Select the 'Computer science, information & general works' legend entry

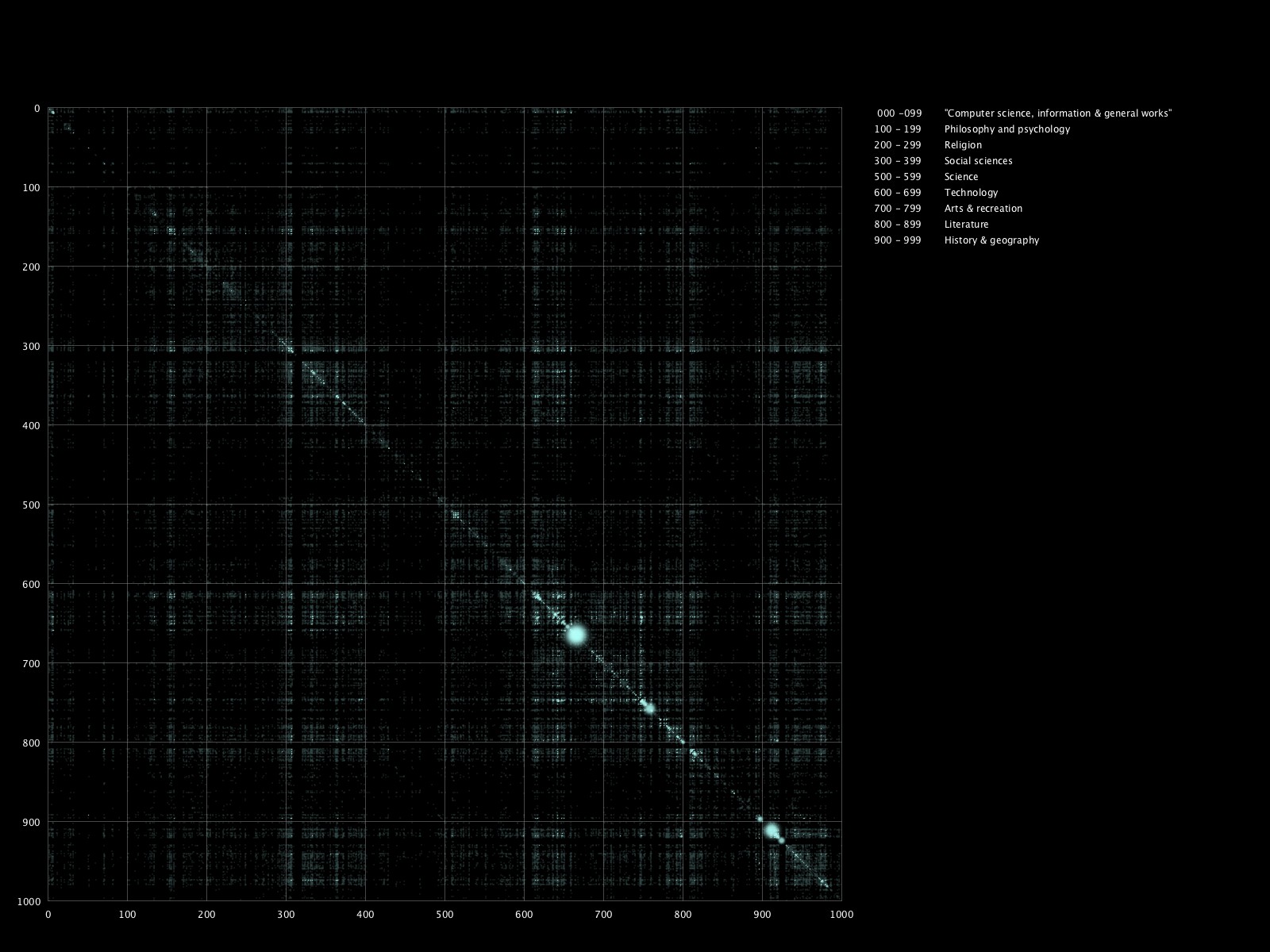tap(1057, 113)
